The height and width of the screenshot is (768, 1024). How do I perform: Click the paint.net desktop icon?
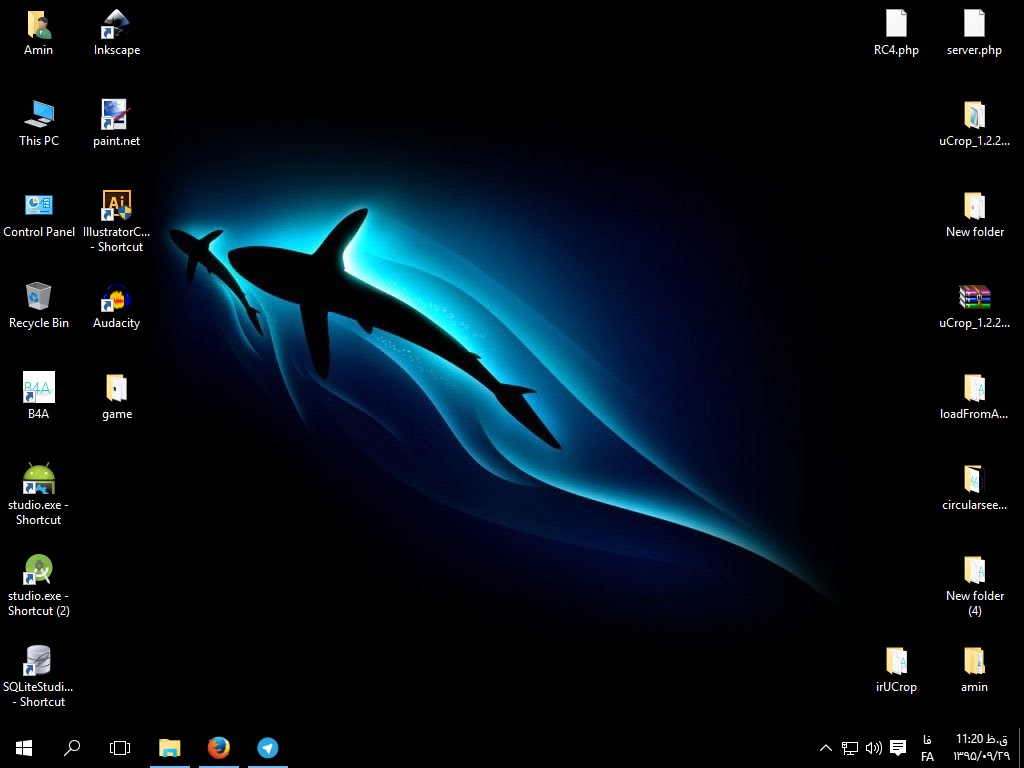pos(116,116)
